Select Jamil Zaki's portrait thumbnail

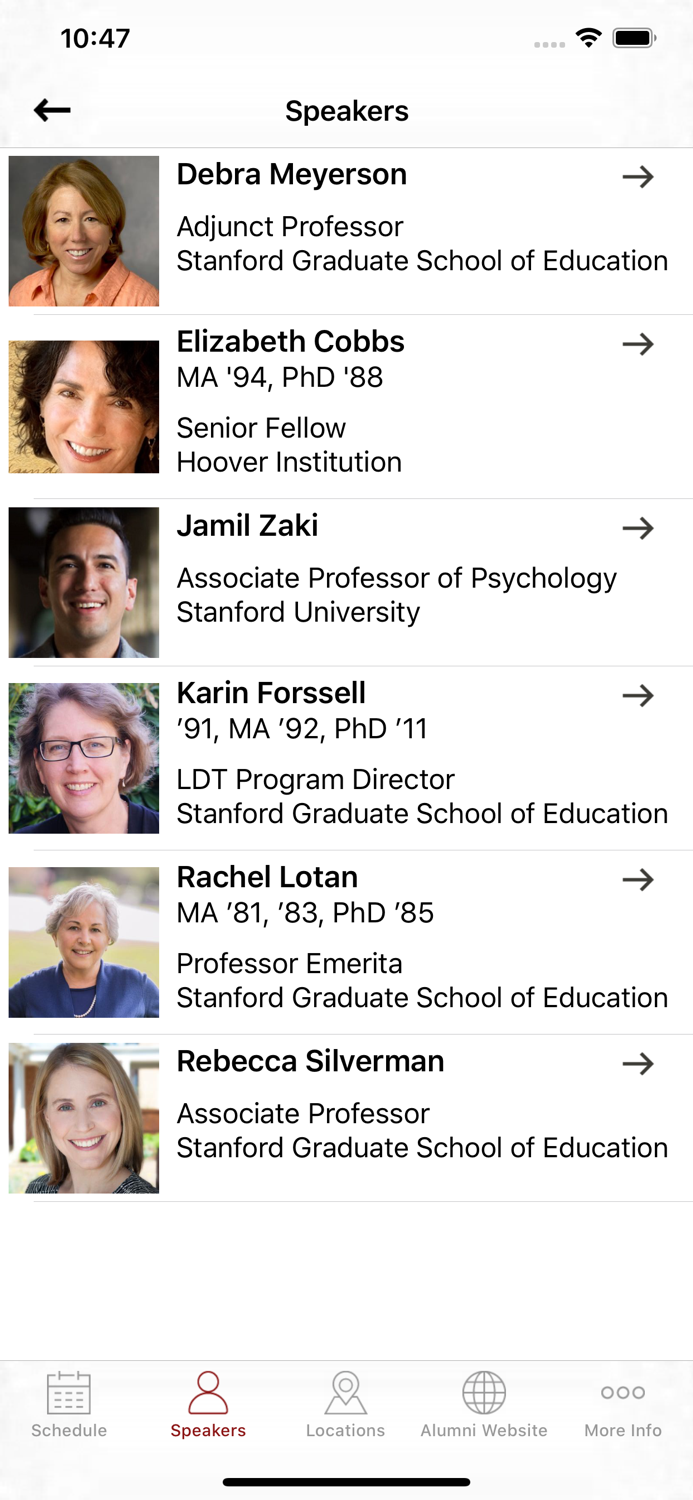click(x=84, y=582)
